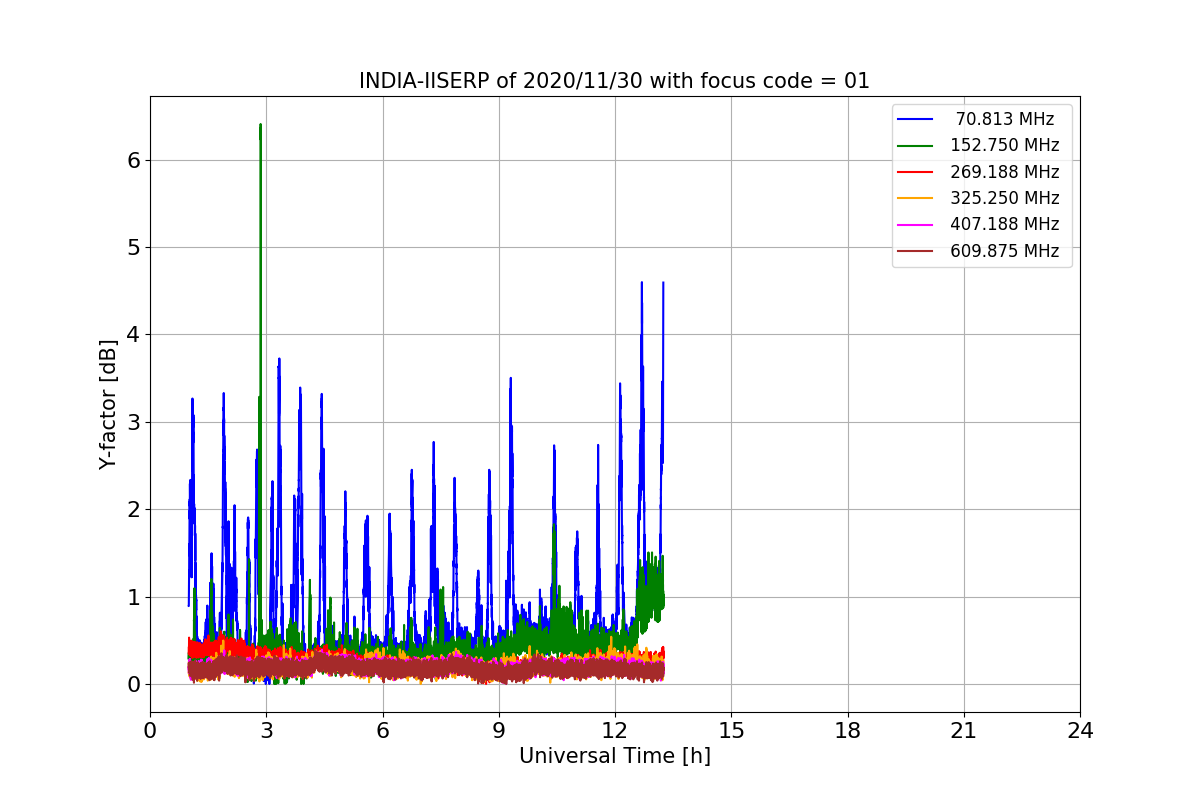This screenshot has width=1200, height=800.
Task: Click the x-axis tick label 9
Action: 499,731
